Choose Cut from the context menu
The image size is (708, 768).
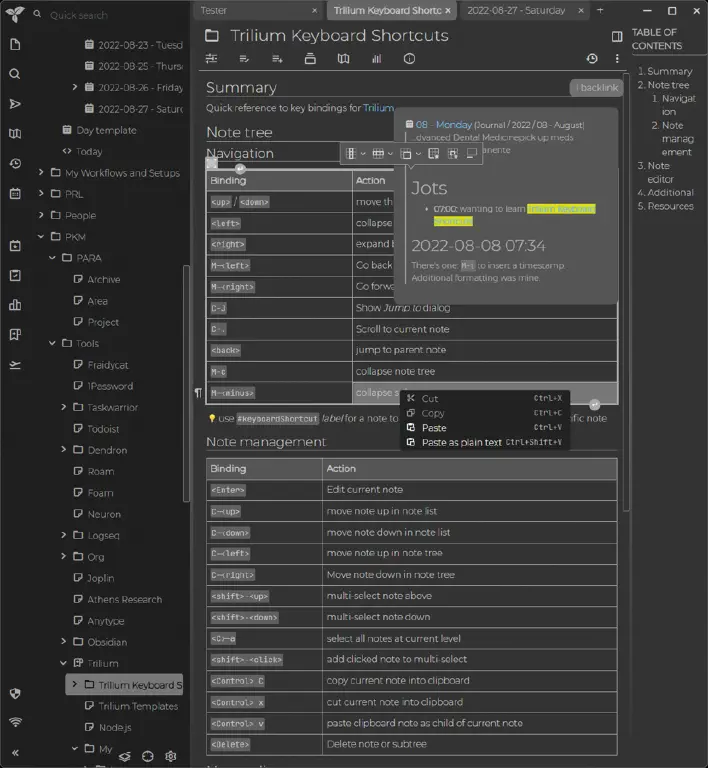click(x=485, y=399)
